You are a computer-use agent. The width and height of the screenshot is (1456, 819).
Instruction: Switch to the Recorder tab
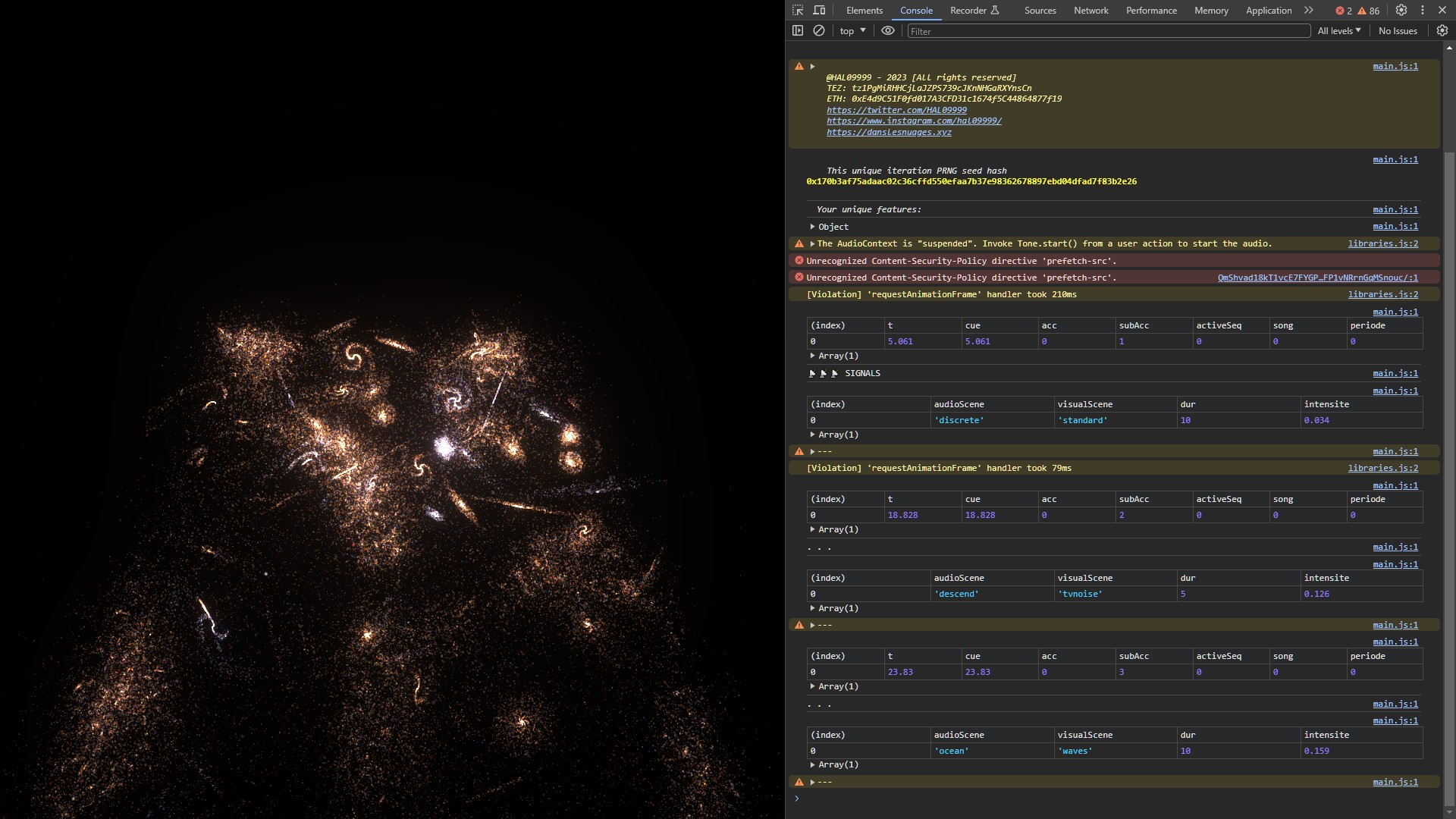pos(974,11)
